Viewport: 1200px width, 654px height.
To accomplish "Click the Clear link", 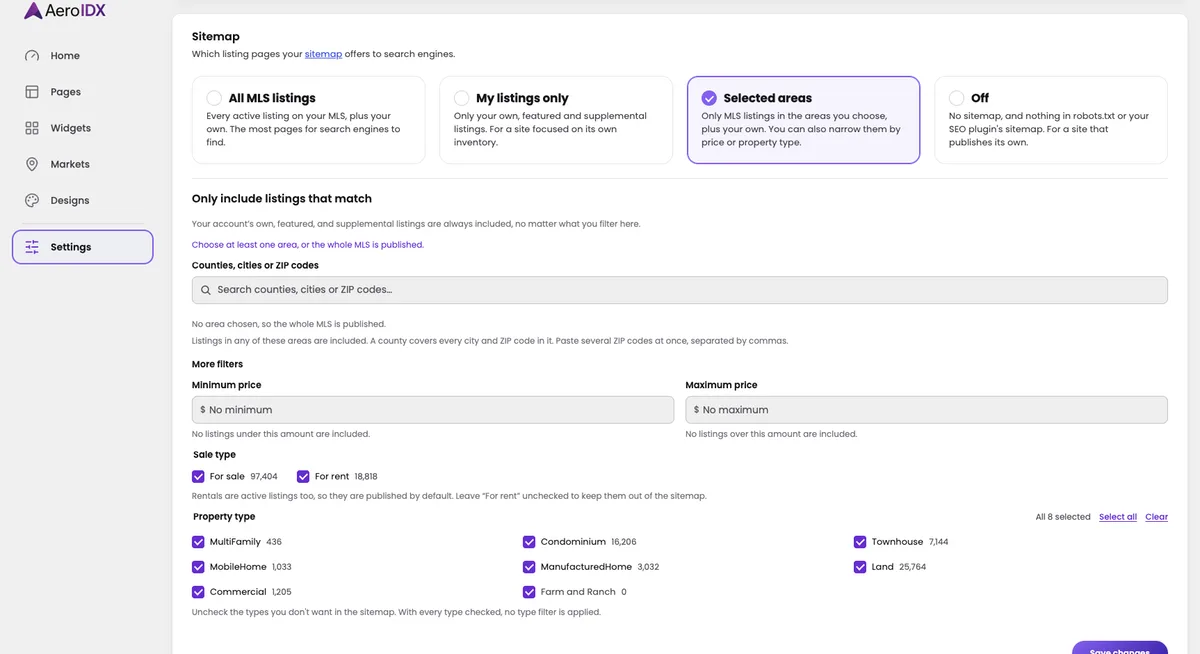I will point(1157,517).
